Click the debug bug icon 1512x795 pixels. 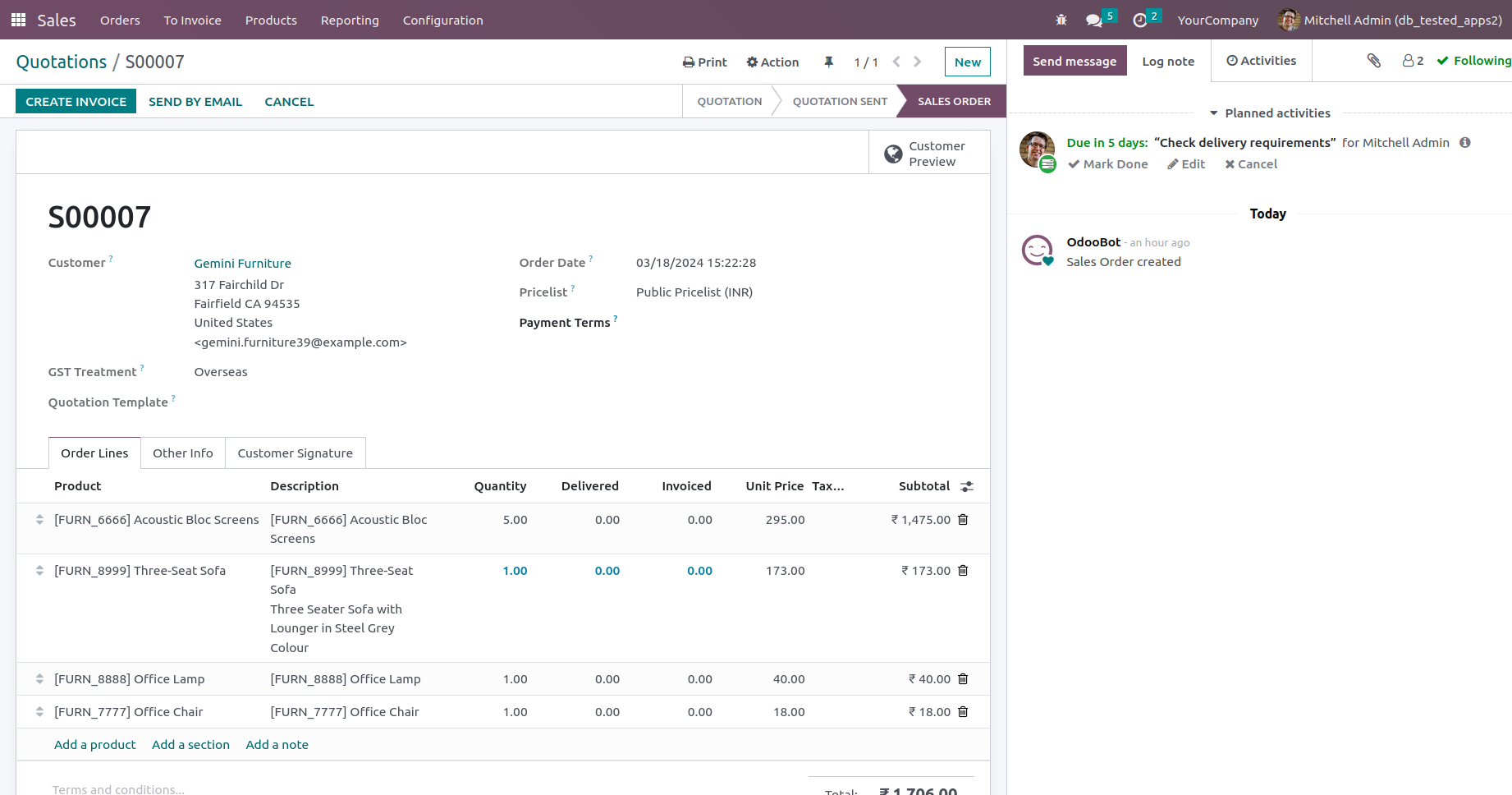click(x=1061, y=20)
